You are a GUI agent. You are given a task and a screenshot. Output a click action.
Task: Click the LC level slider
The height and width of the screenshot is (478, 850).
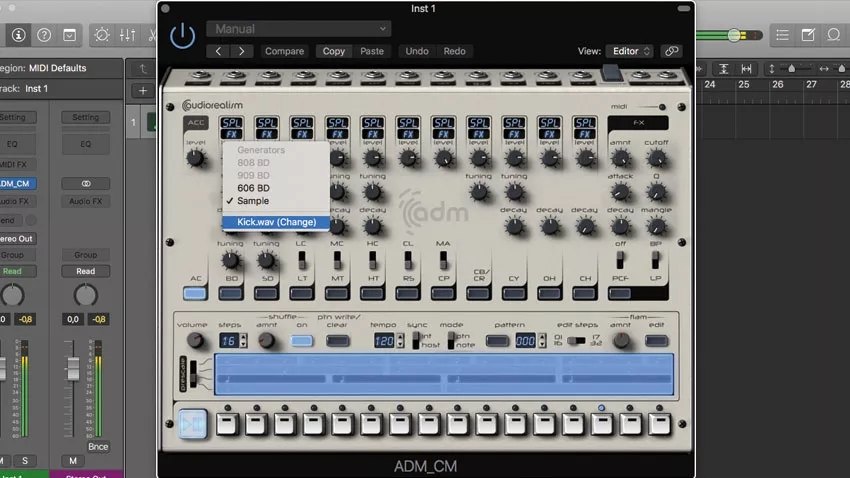301,260
